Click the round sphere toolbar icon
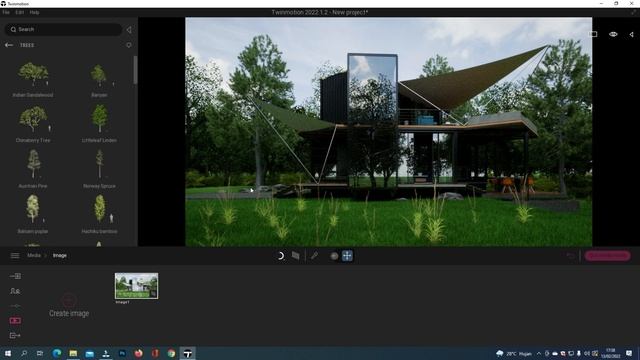Viewport: 640px width, 360px height. [x=334, y=256]
